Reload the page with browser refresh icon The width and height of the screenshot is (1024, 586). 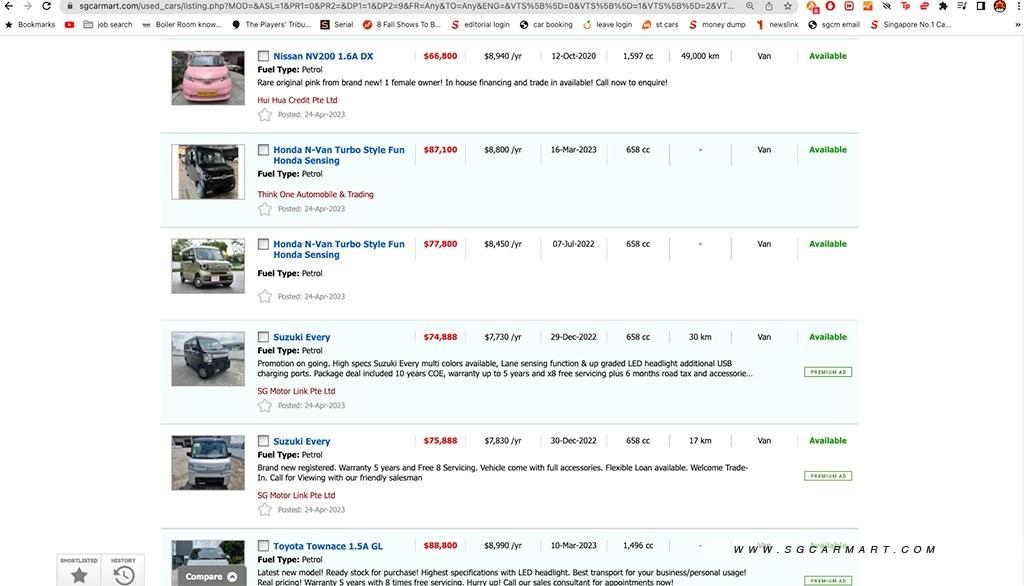(46, 6)
